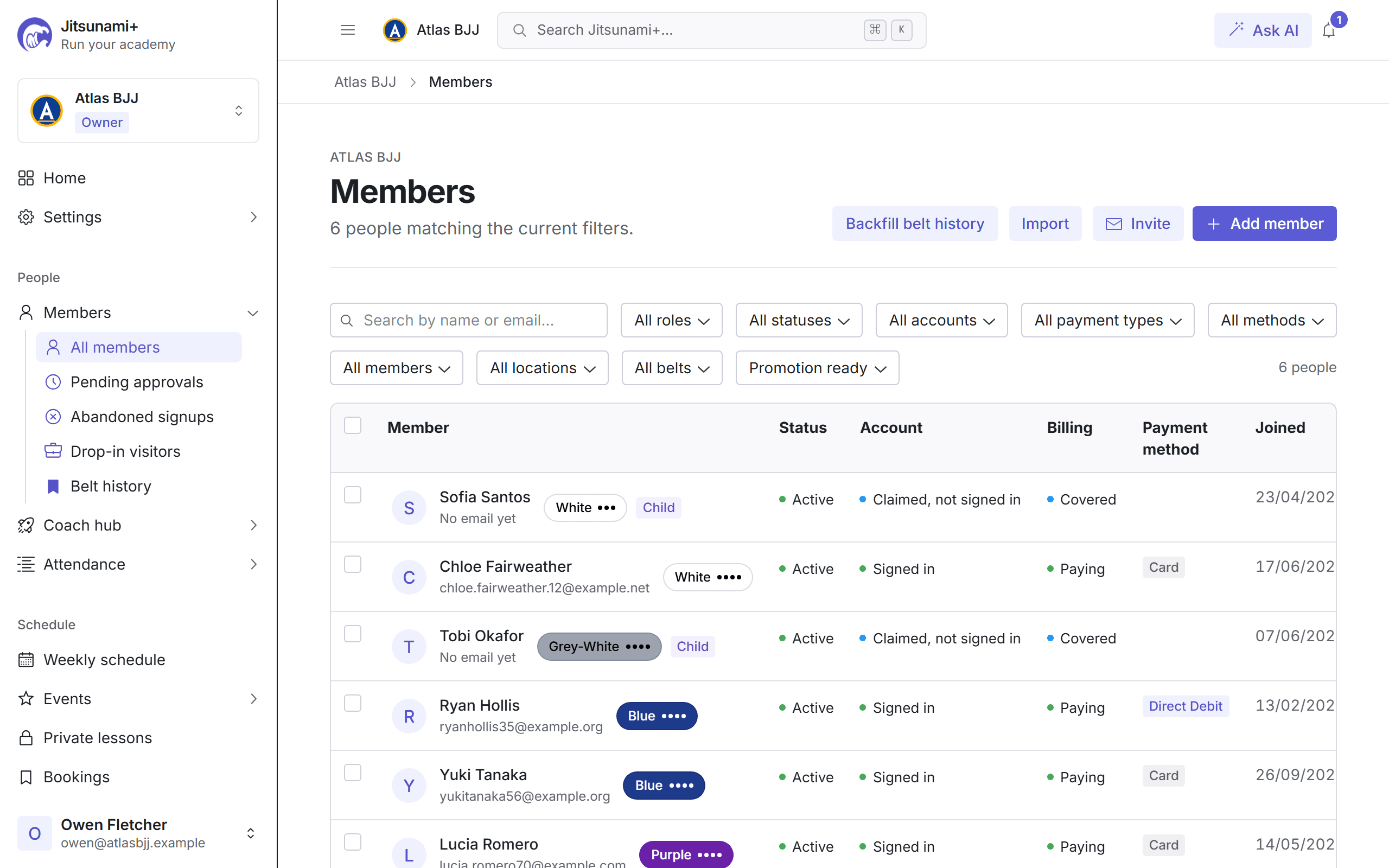Open the All belts filter
This screenshot has width=1389, height=868.
coord(672,368)
